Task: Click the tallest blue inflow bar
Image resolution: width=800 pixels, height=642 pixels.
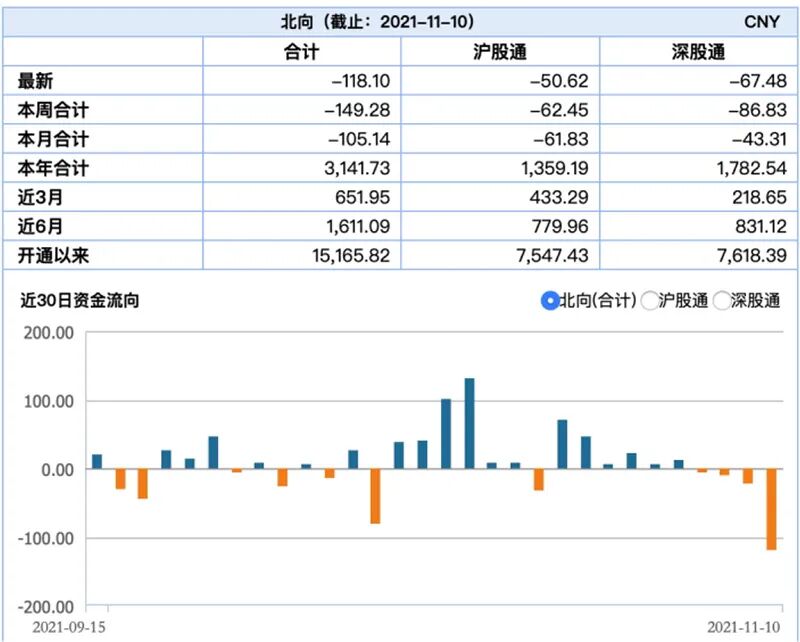Action: pos(469,424)
